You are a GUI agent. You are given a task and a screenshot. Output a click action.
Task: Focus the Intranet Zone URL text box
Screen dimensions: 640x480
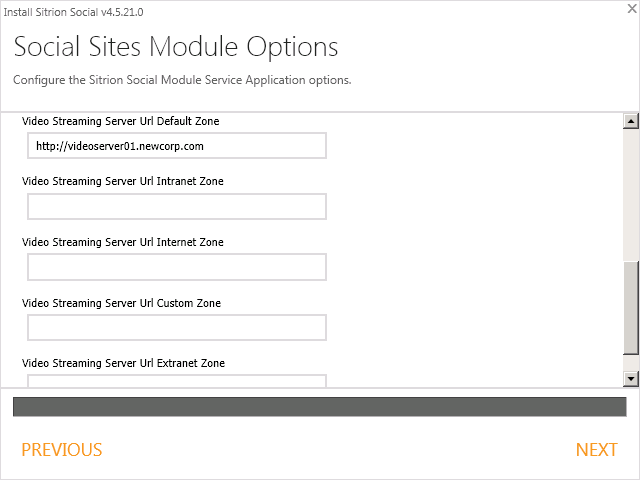point(176,207)
